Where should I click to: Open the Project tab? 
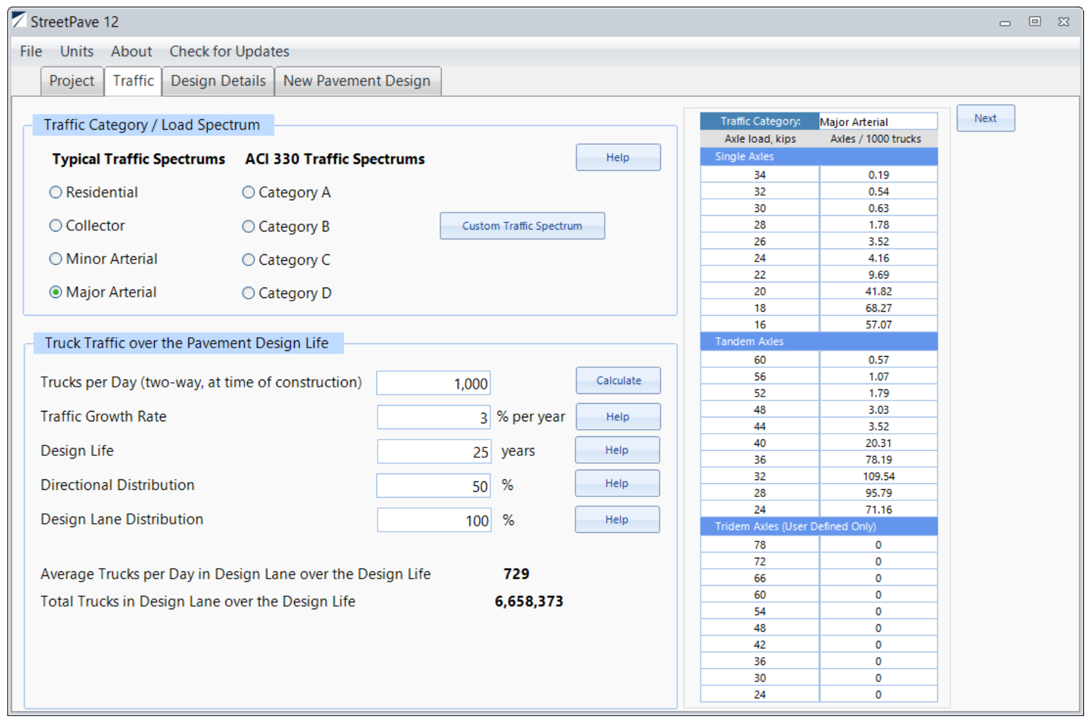(x=71, y=81)
